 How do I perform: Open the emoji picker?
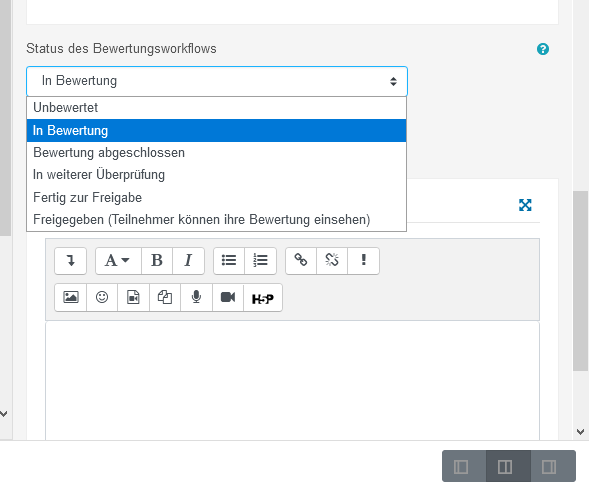(x=102, y=298)
